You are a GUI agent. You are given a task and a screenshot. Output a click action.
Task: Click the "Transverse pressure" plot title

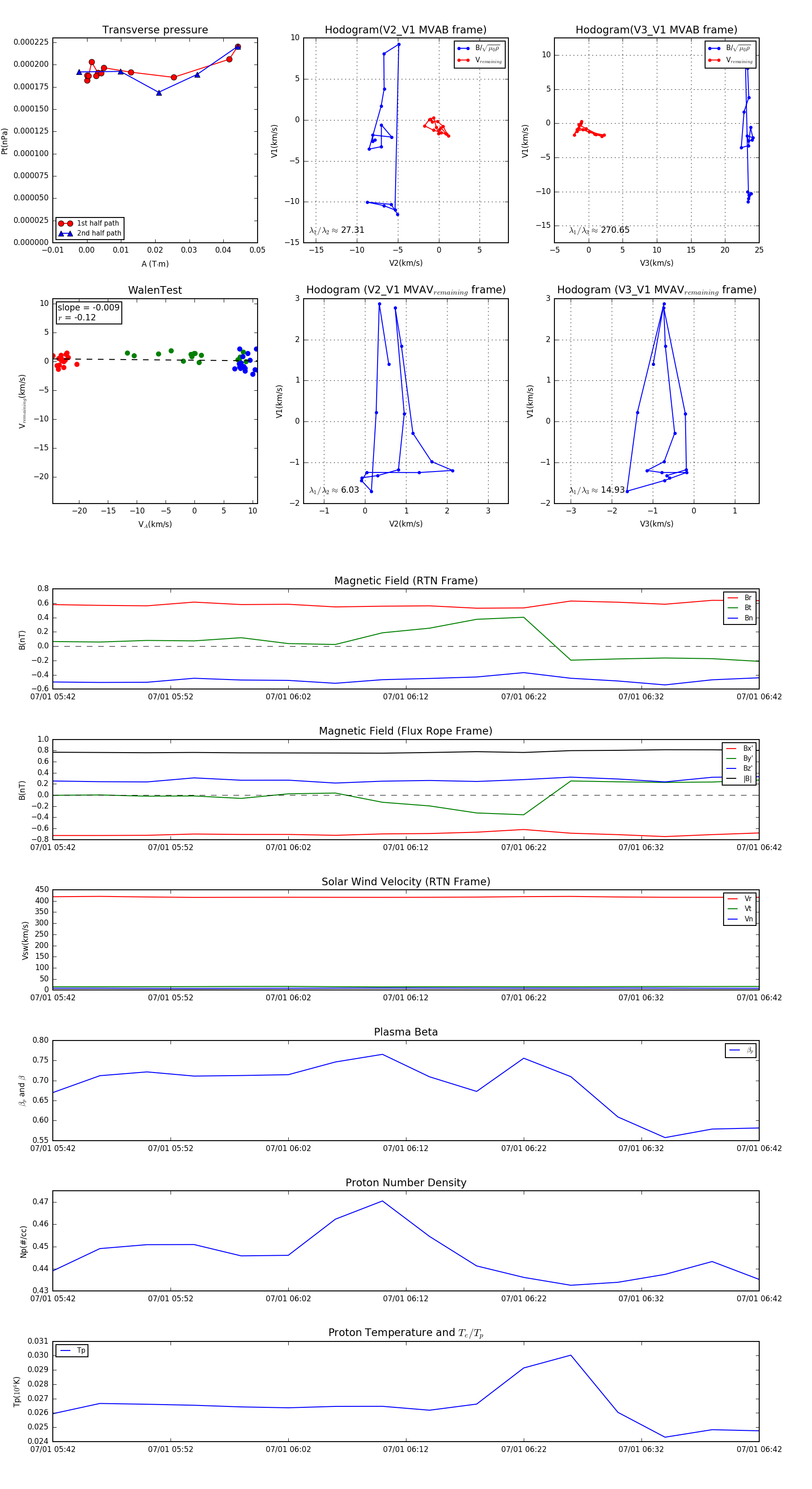[x=155, y=29]
